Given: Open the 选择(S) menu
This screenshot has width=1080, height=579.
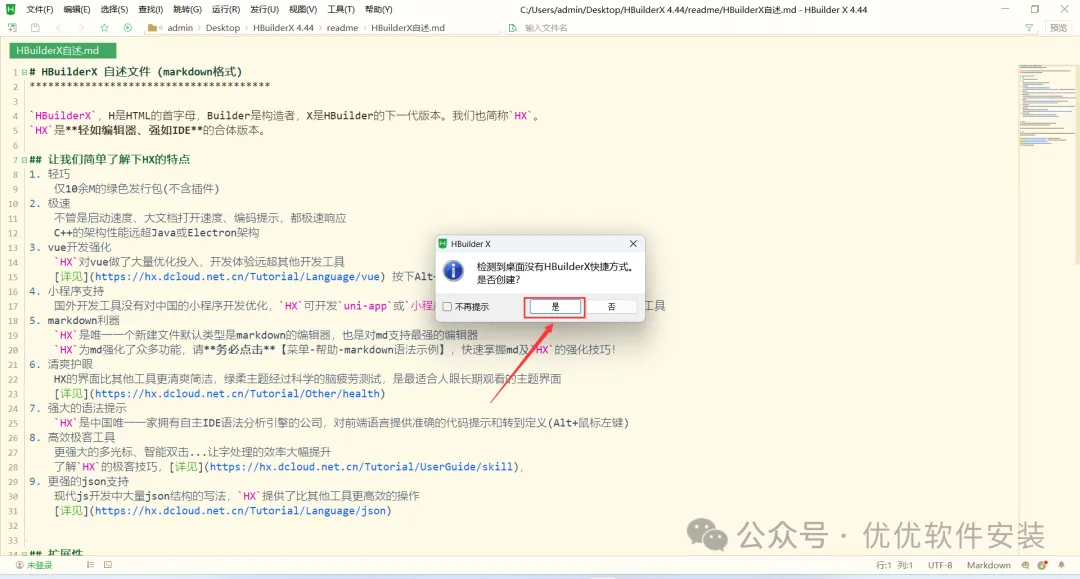Looking at the screenshot, I should point(114,10).
